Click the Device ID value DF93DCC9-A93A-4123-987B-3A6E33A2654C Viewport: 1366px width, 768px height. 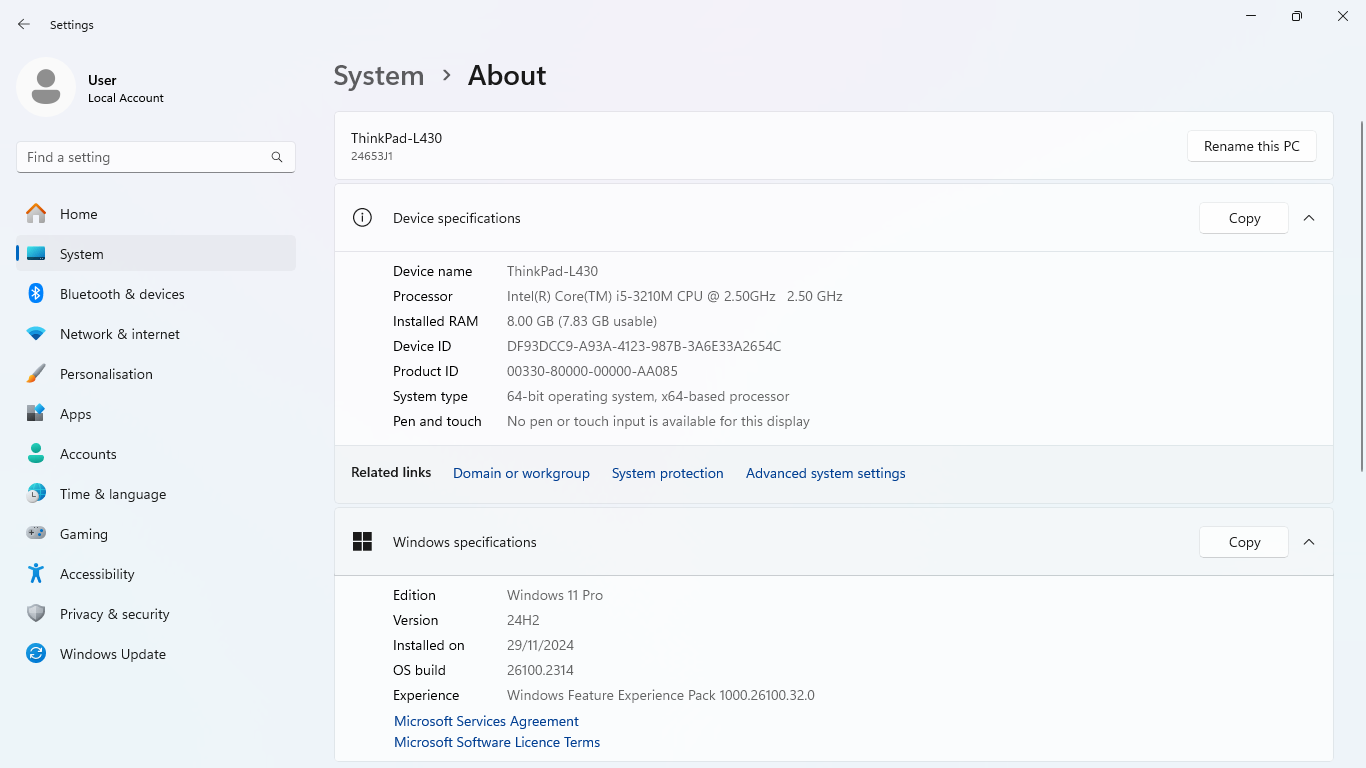click(644, 346)
